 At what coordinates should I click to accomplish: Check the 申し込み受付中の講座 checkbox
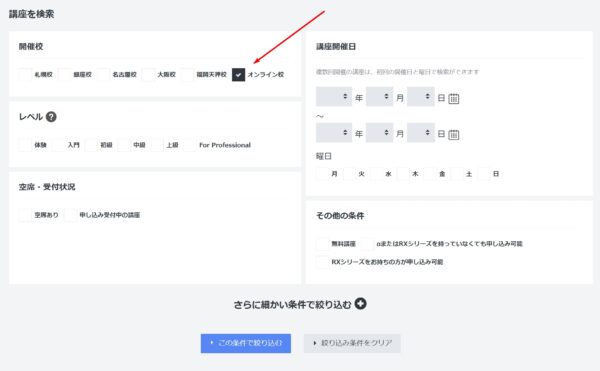pos(70,215)
